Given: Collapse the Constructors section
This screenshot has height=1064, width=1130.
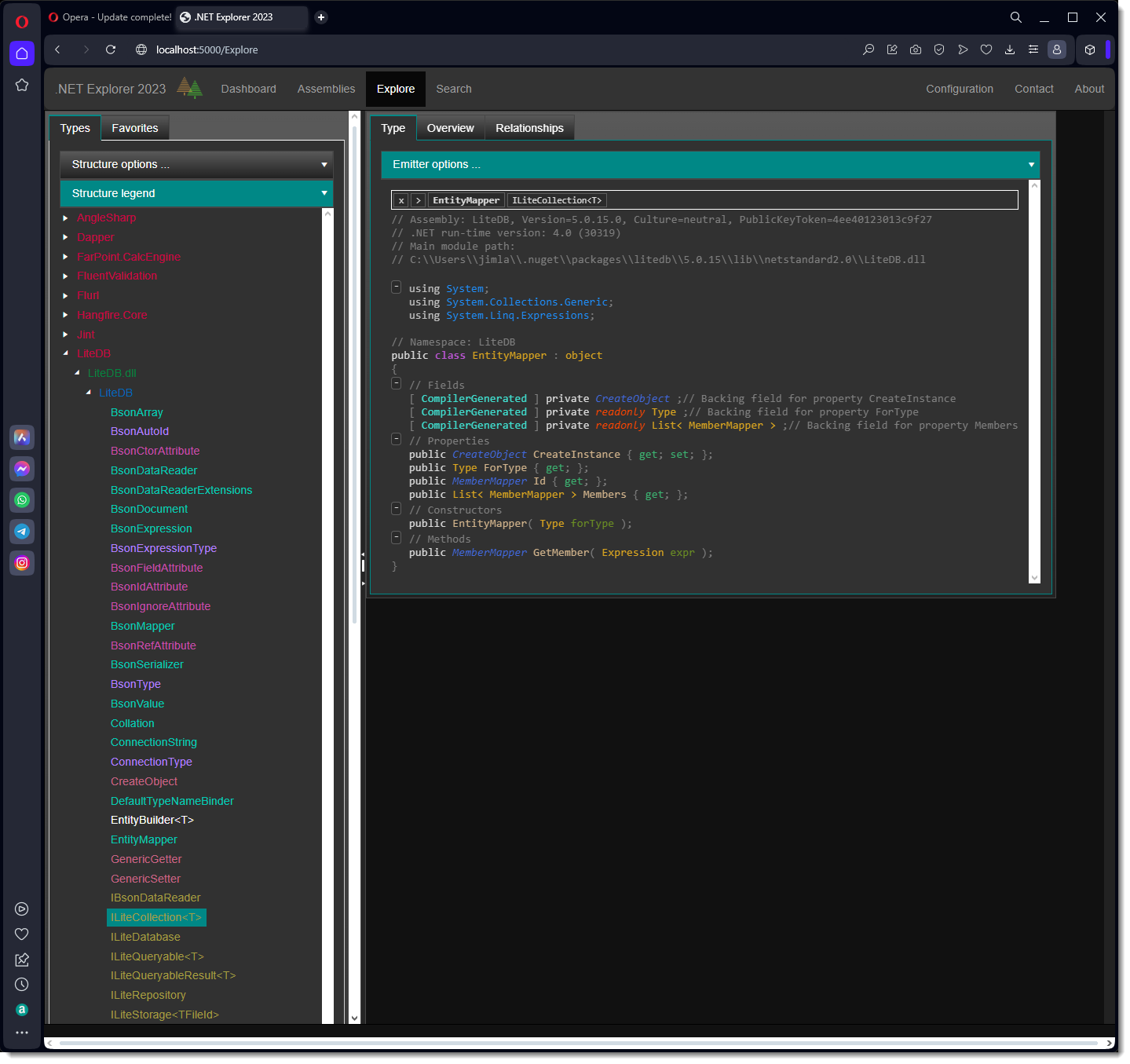Looking at the screenshot, I should [397, 509].
